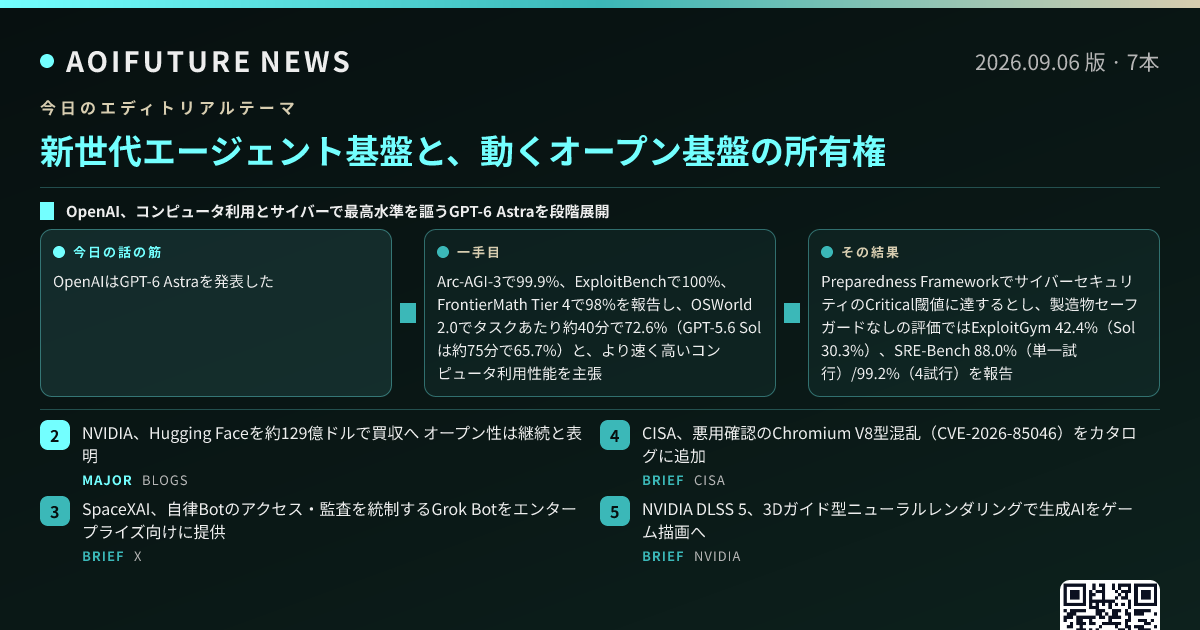Image resolution: width=1200 pixels, height=630 pixels.
Task: Click the headline 新世代エージェント基盤と、動くオープン基盤の所有権
Action: (x=463, y=151)
